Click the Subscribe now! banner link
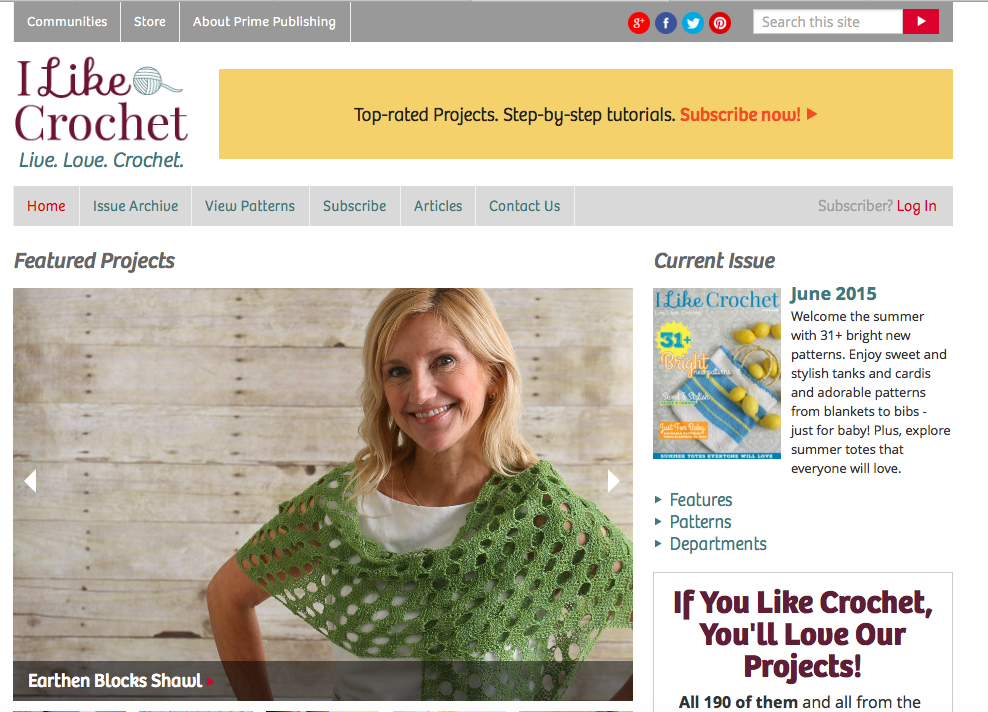The image size is (988, 712). pyautogui.click(x=748, y=115)
